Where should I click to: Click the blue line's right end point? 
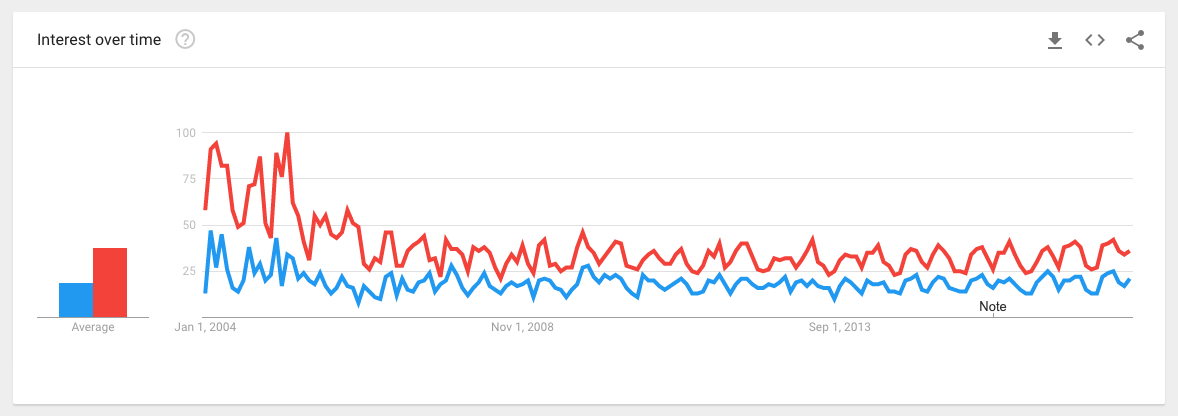(x=1129, y=280)
